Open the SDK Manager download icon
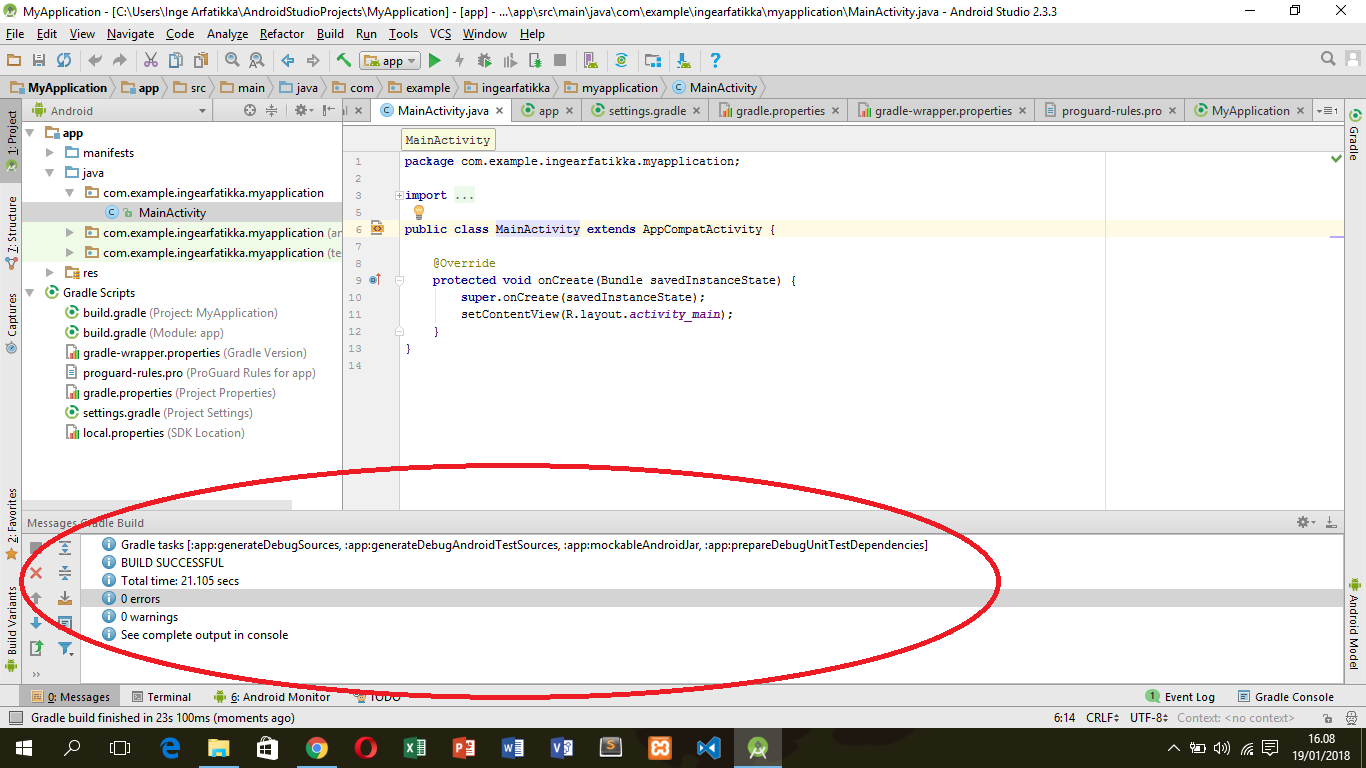The height and width of the screenshot is (768, 1366). [x=683, y=61]
